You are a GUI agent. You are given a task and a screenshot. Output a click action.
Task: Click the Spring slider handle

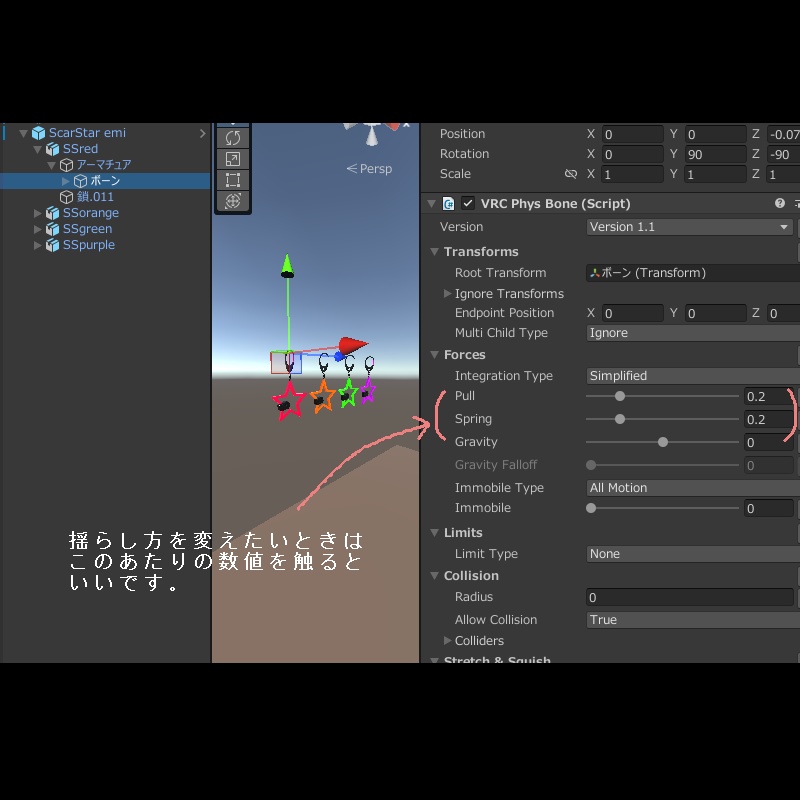(x=620, y=419)
